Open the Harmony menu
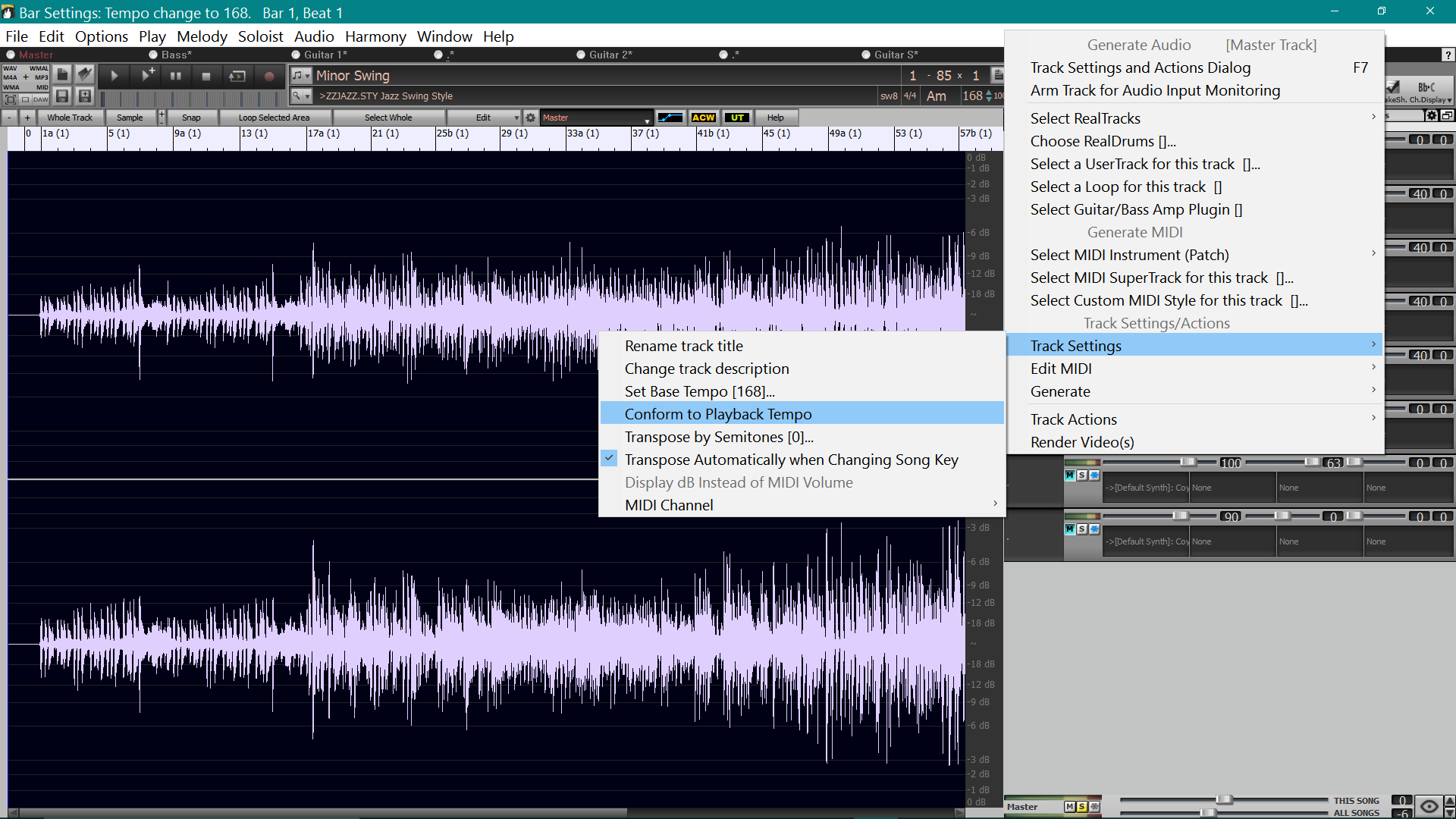This screenshot has width=1456, height=819. click(375, 36)
